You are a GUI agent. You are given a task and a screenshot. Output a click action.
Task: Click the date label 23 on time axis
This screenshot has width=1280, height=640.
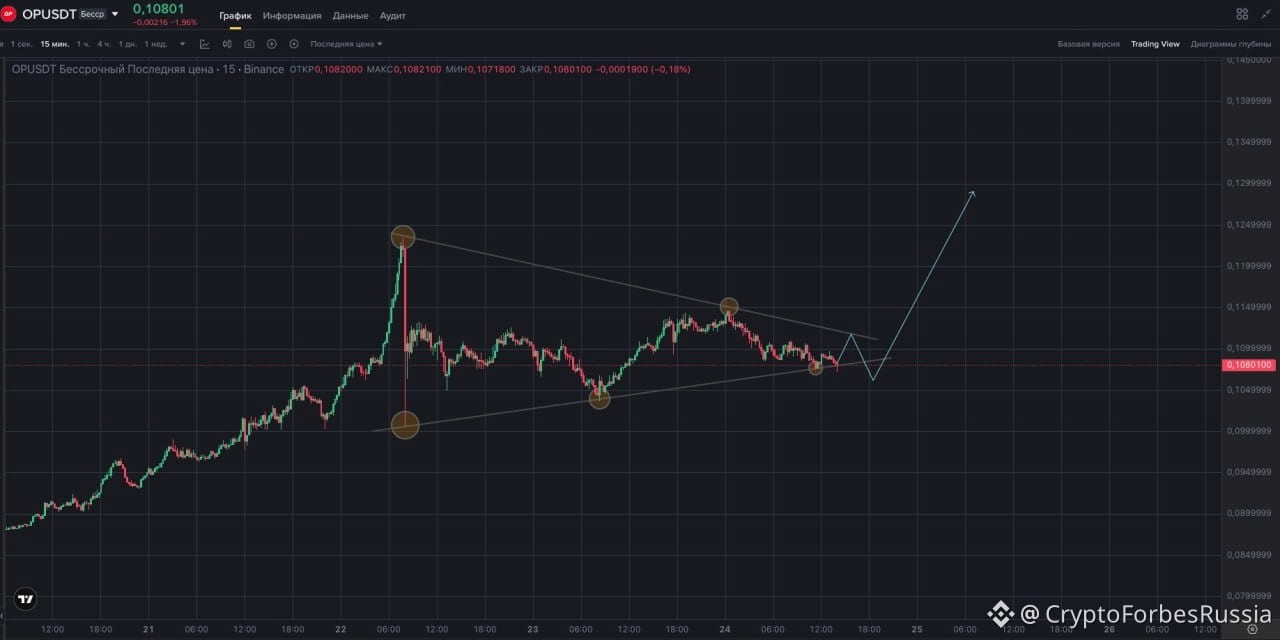tap(532, 629)
